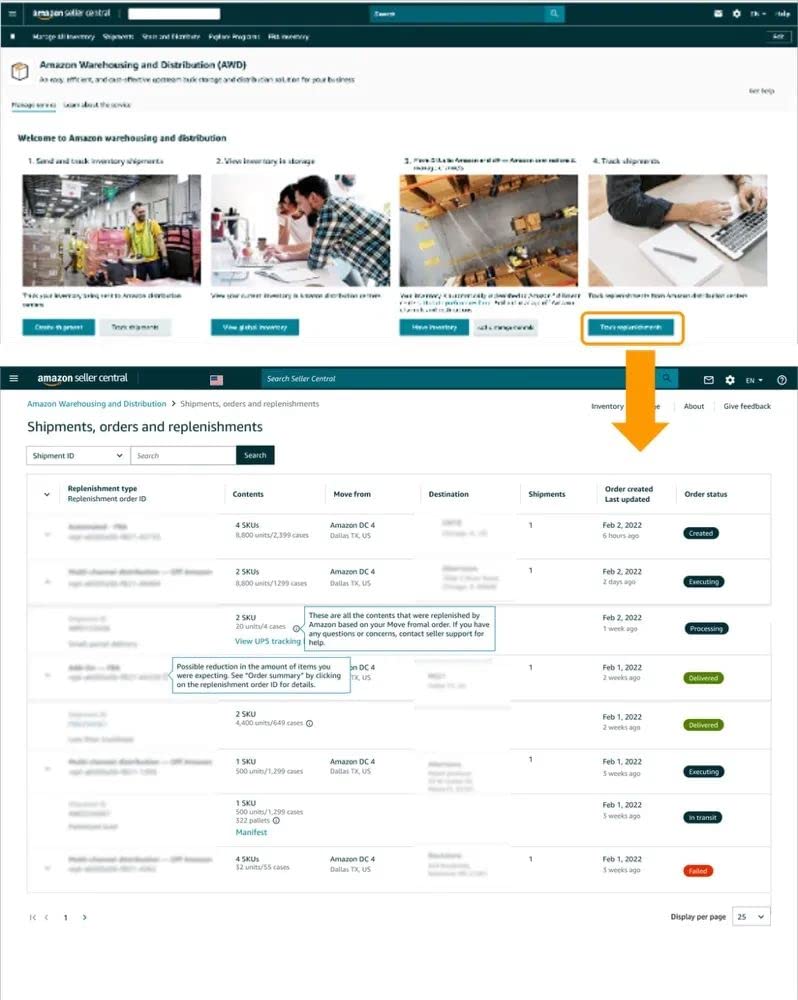Open the View UPS tracking link
798x1000 pixels.
tap(267, 641)
